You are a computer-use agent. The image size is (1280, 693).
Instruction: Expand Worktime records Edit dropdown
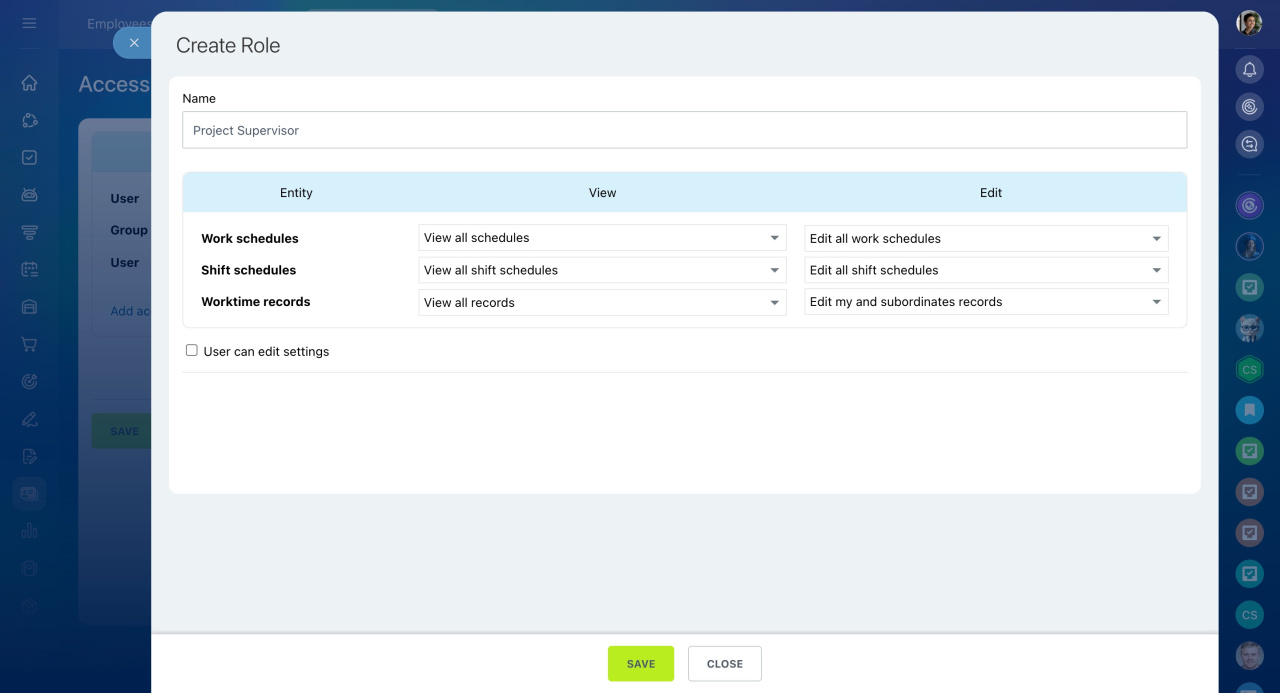coord(986,302)
